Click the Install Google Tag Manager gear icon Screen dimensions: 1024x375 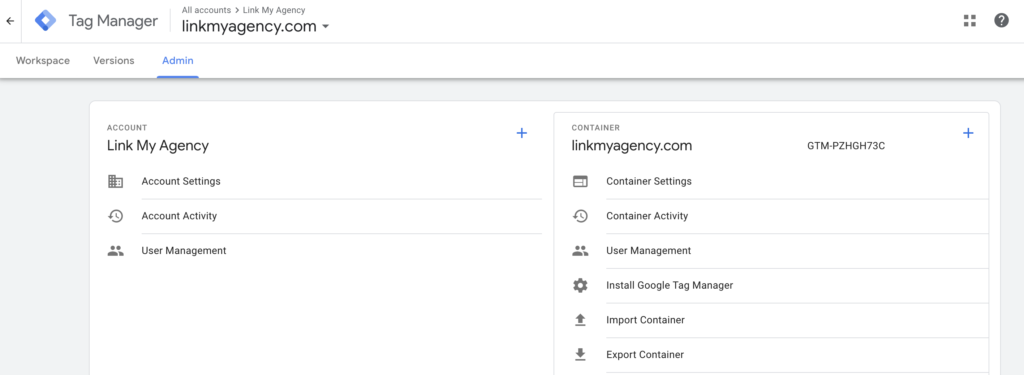click(x=580, y=285)
